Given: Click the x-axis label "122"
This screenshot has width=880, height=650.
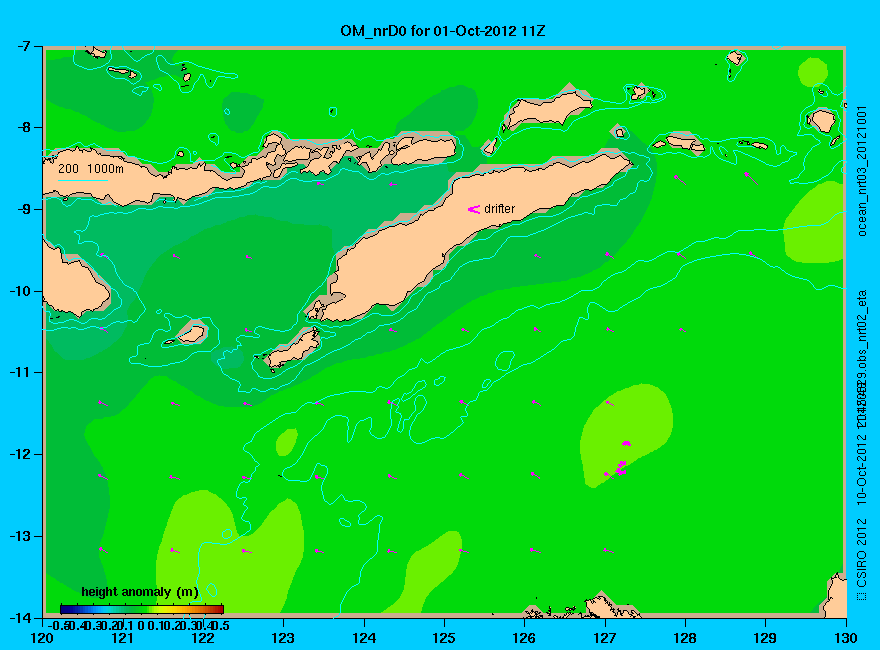Looking at the screenshot, I should [x=203, y=638].
